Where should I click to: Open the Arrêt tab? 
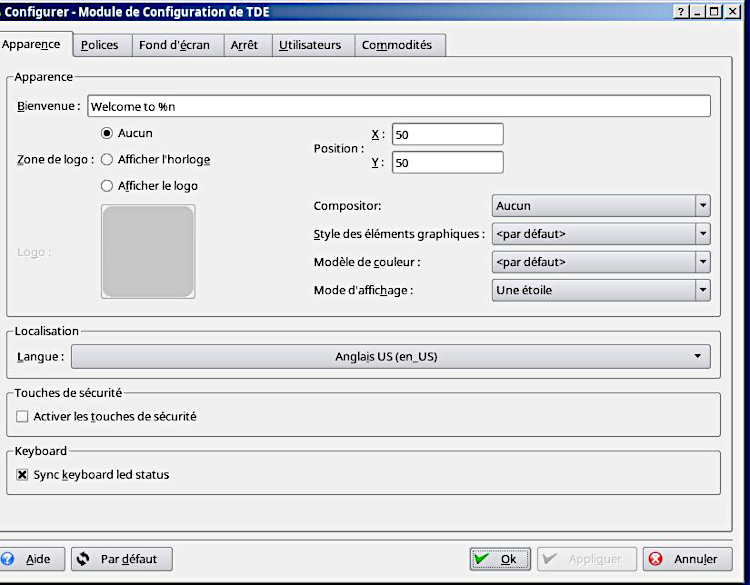248,45
